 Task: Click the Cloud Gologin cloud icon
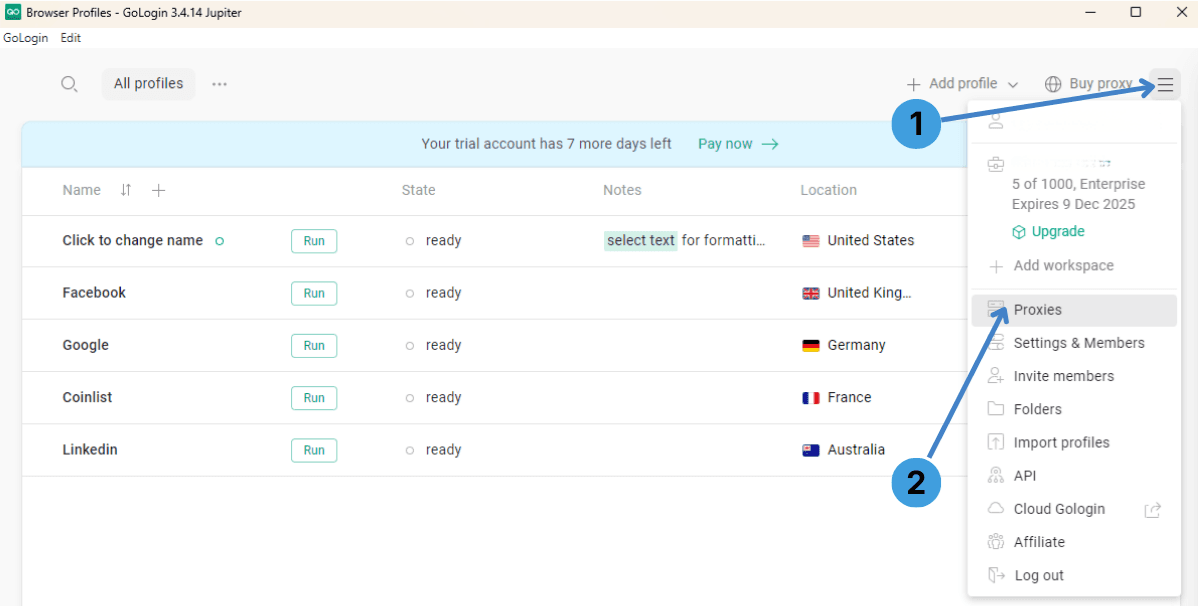coord(996,509)
